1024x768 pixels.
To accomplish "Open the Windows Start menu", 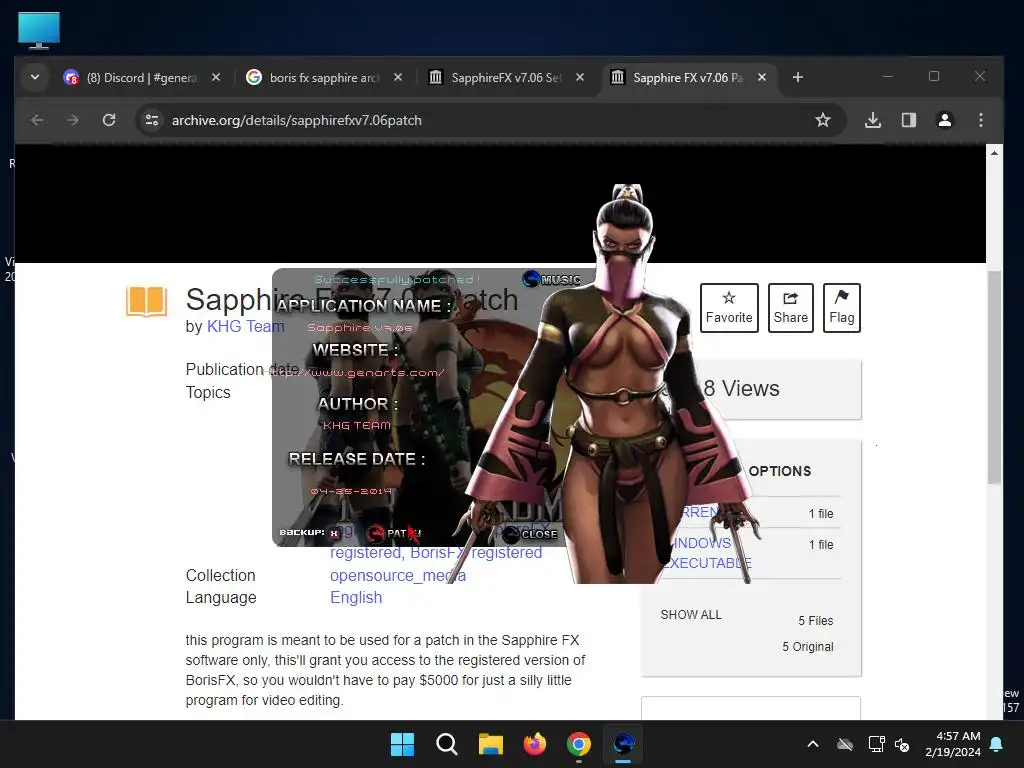I will [x=402, y=744].
